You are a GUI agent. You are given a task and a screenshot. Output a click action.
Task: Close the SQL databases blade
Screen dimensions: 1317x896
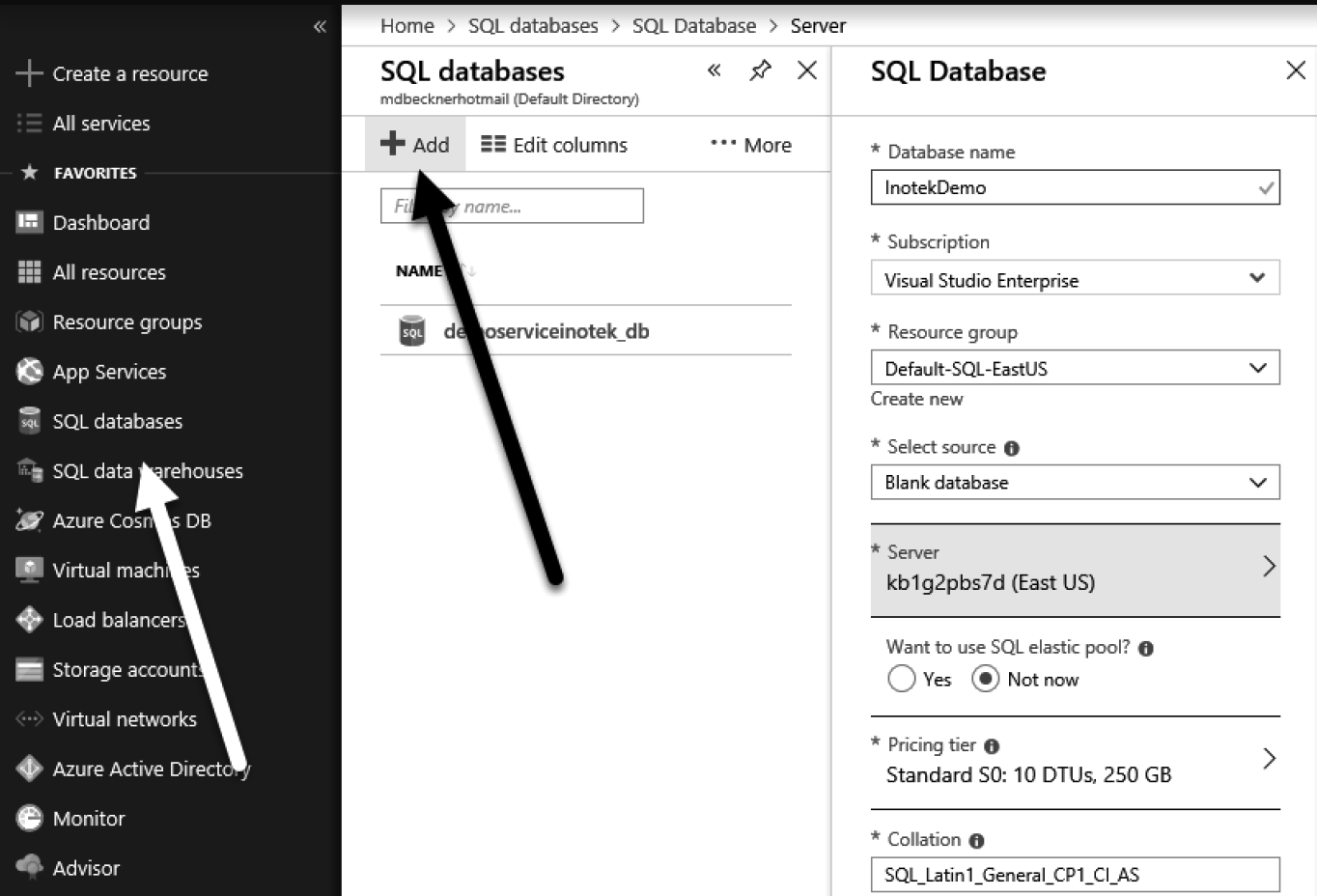tap(807, 70)
